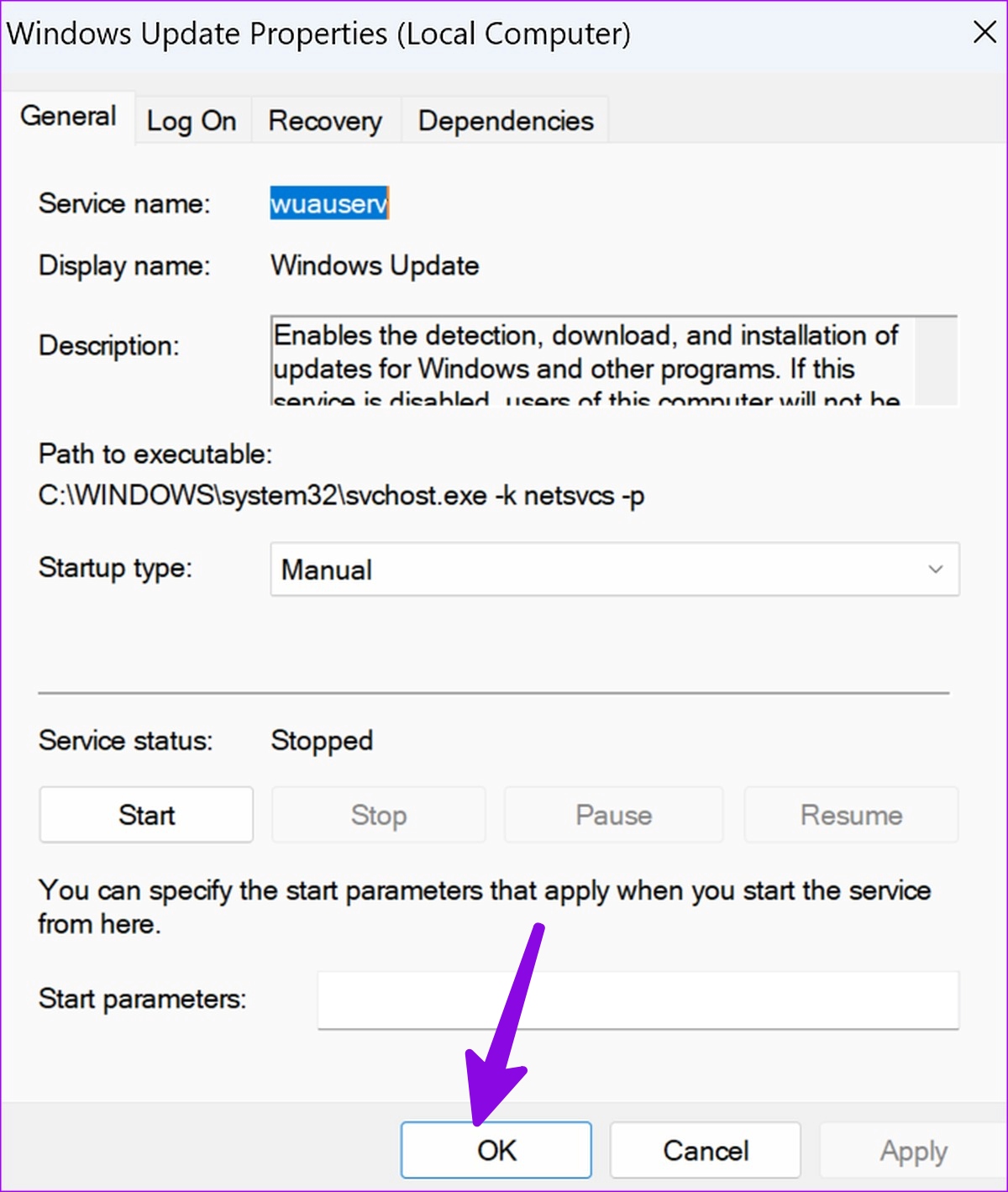1008x1192 pixels.
Task: Click the Manual startup type value
Action: coord(327,570)
